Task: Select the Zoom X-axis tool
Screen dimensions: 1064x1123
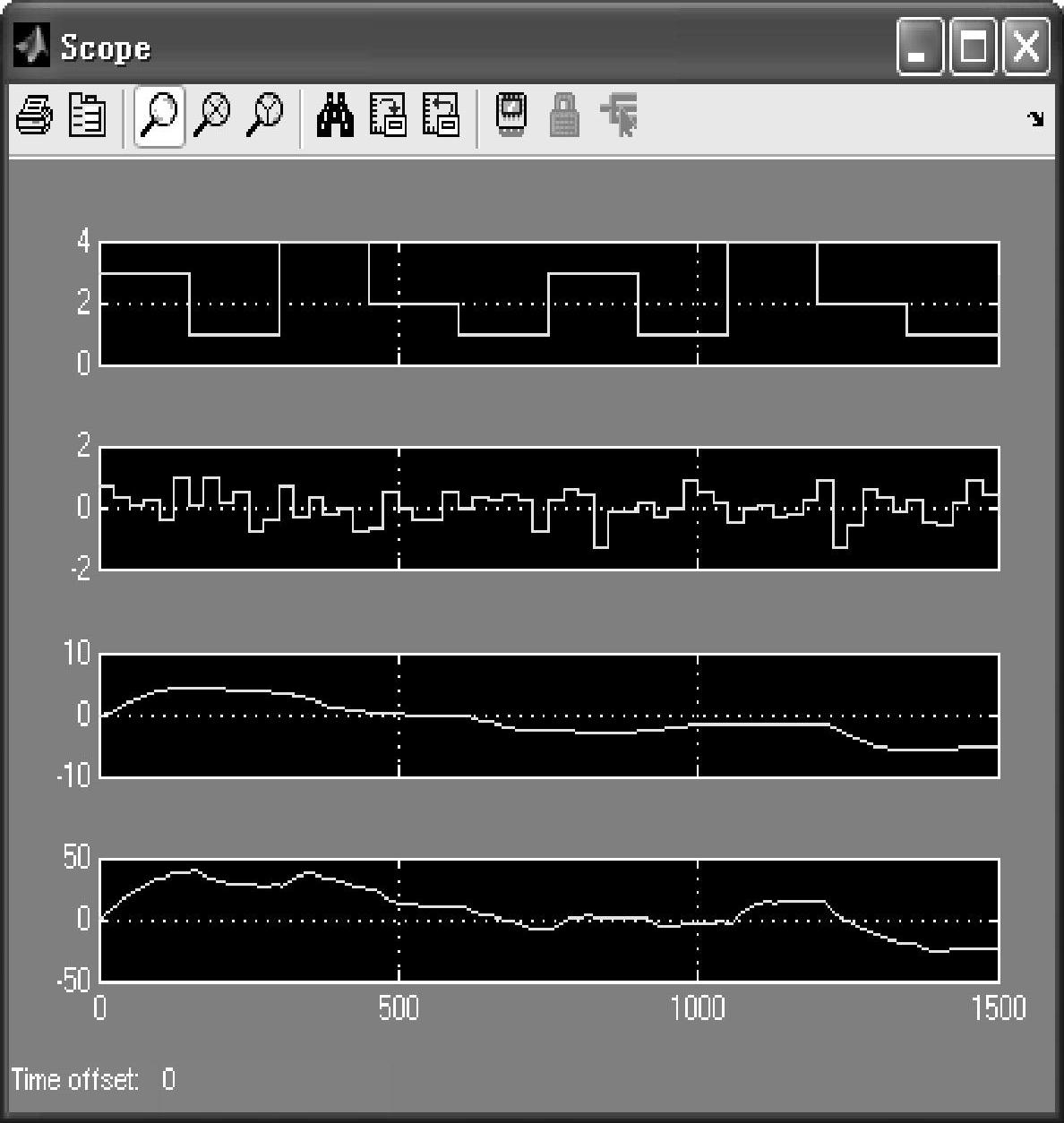Action: pos(212,116)
